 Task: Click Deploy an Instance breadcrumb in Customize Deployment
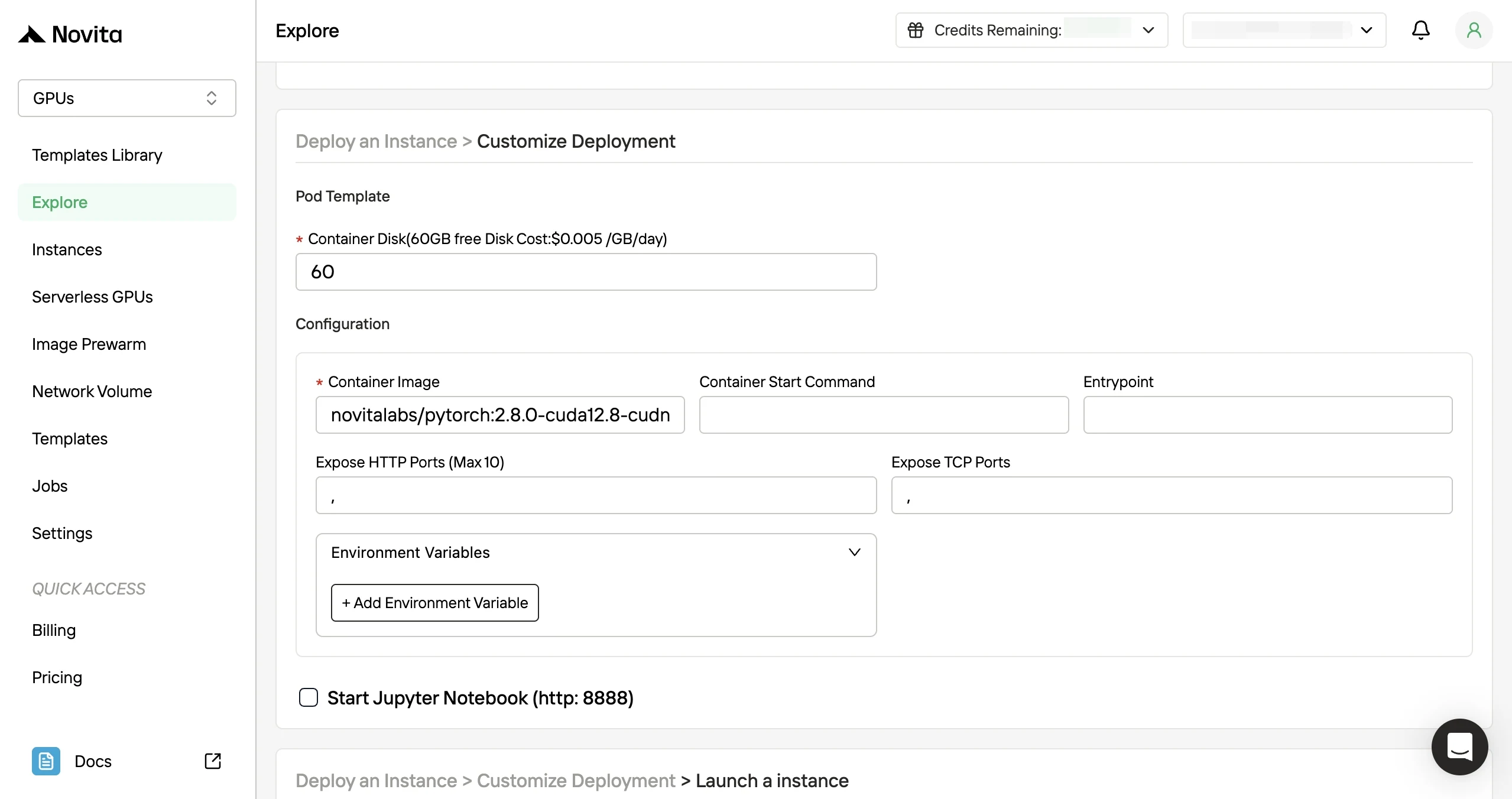pos(376,141)
